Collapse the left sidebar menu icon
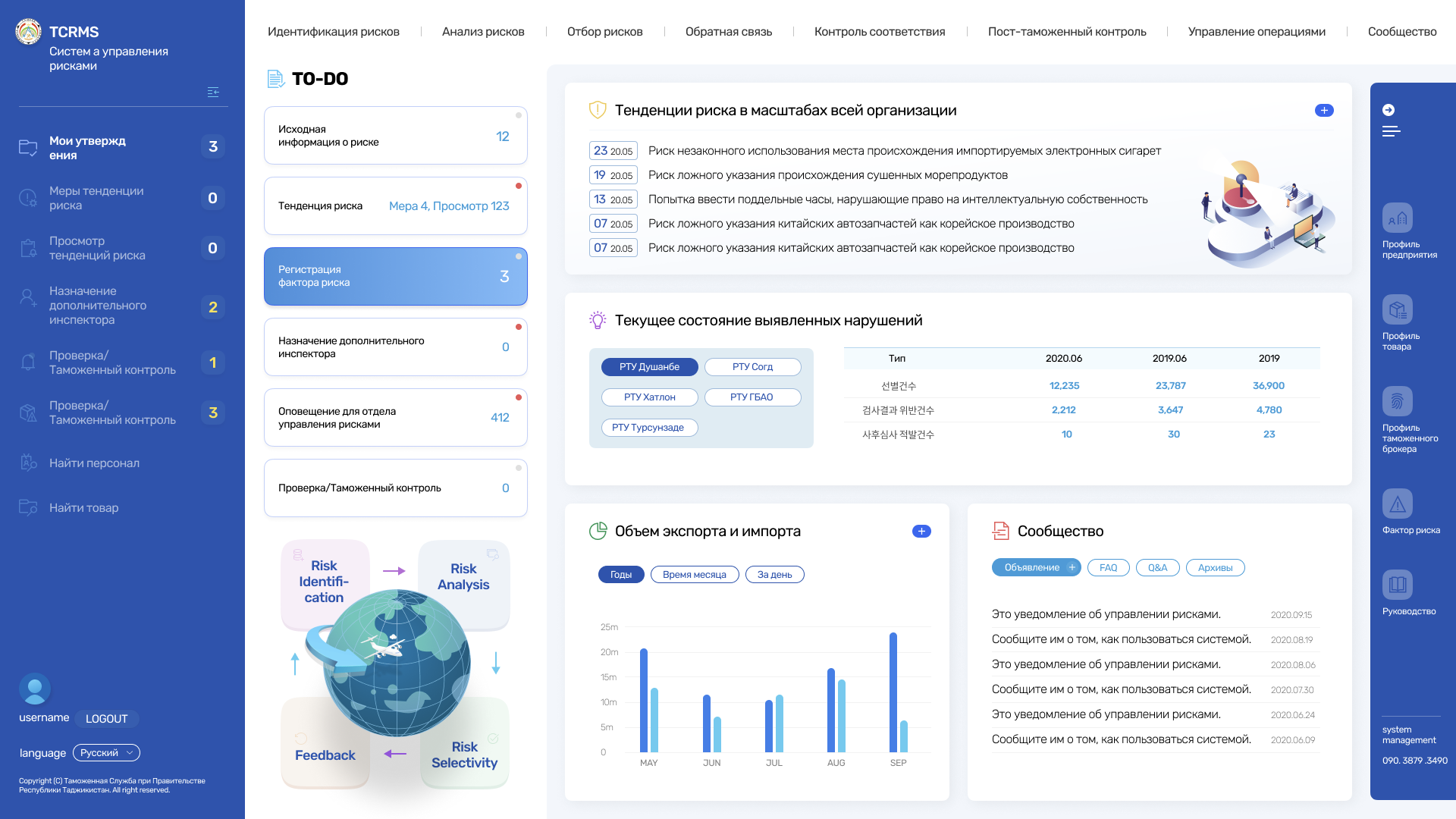1456x819 pixels. (x=213, y=92)
